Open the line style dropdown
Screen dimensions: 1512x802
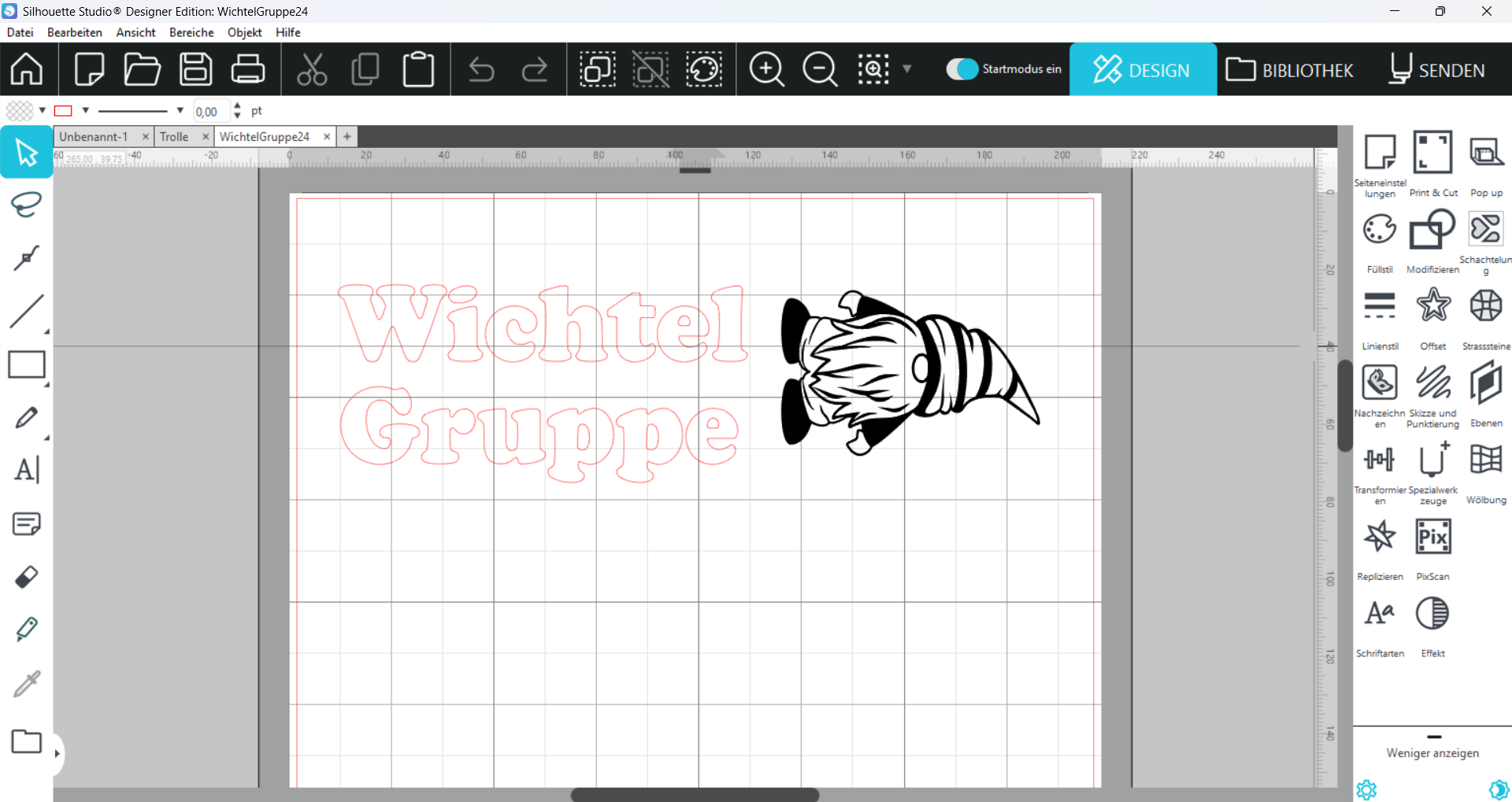click(180, 111)
